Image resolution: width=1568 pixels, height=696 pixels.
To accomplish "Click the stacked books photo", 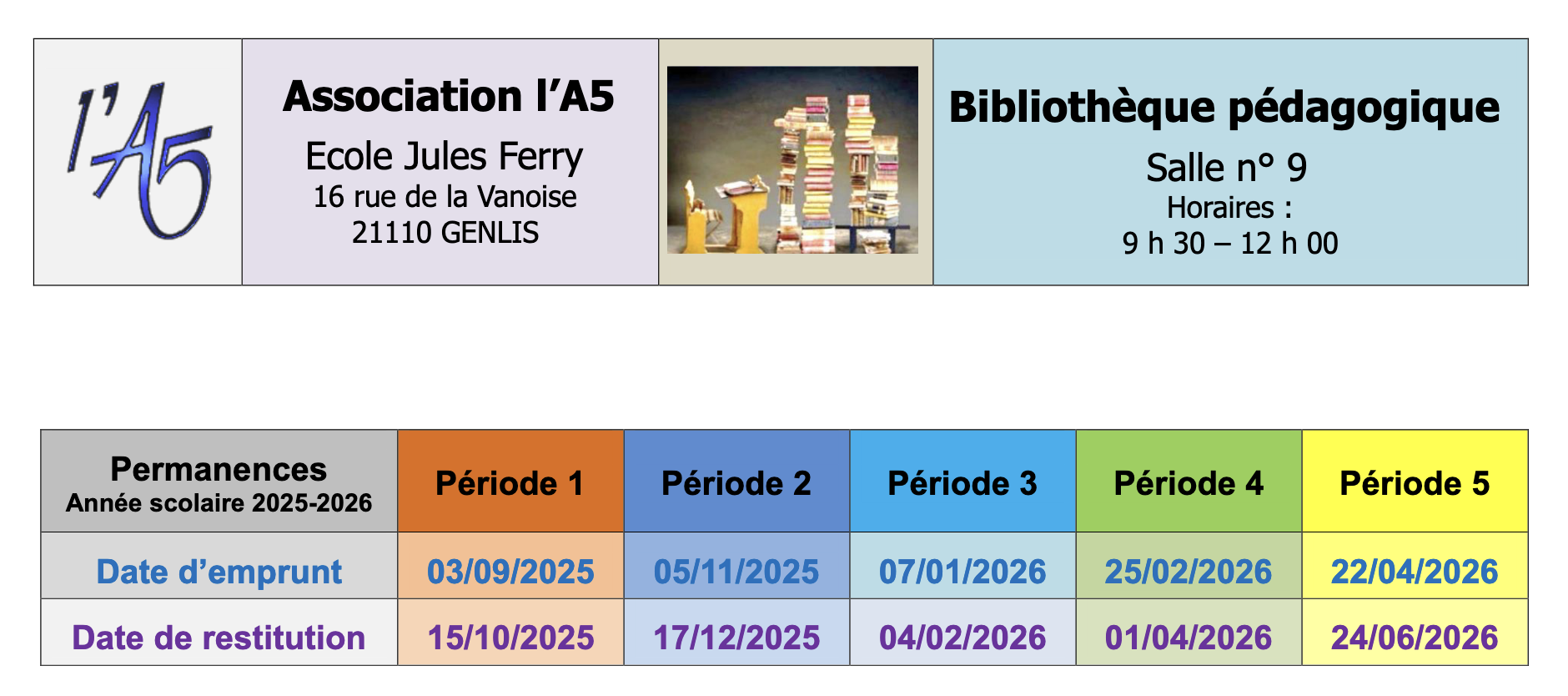I will coord(792,160).
